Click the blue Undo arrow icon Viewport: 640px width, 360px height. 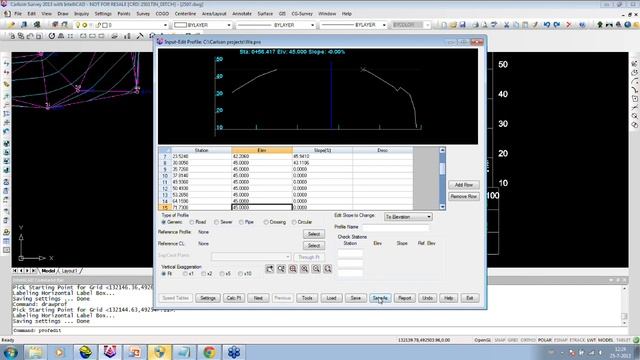coord(547,25)
